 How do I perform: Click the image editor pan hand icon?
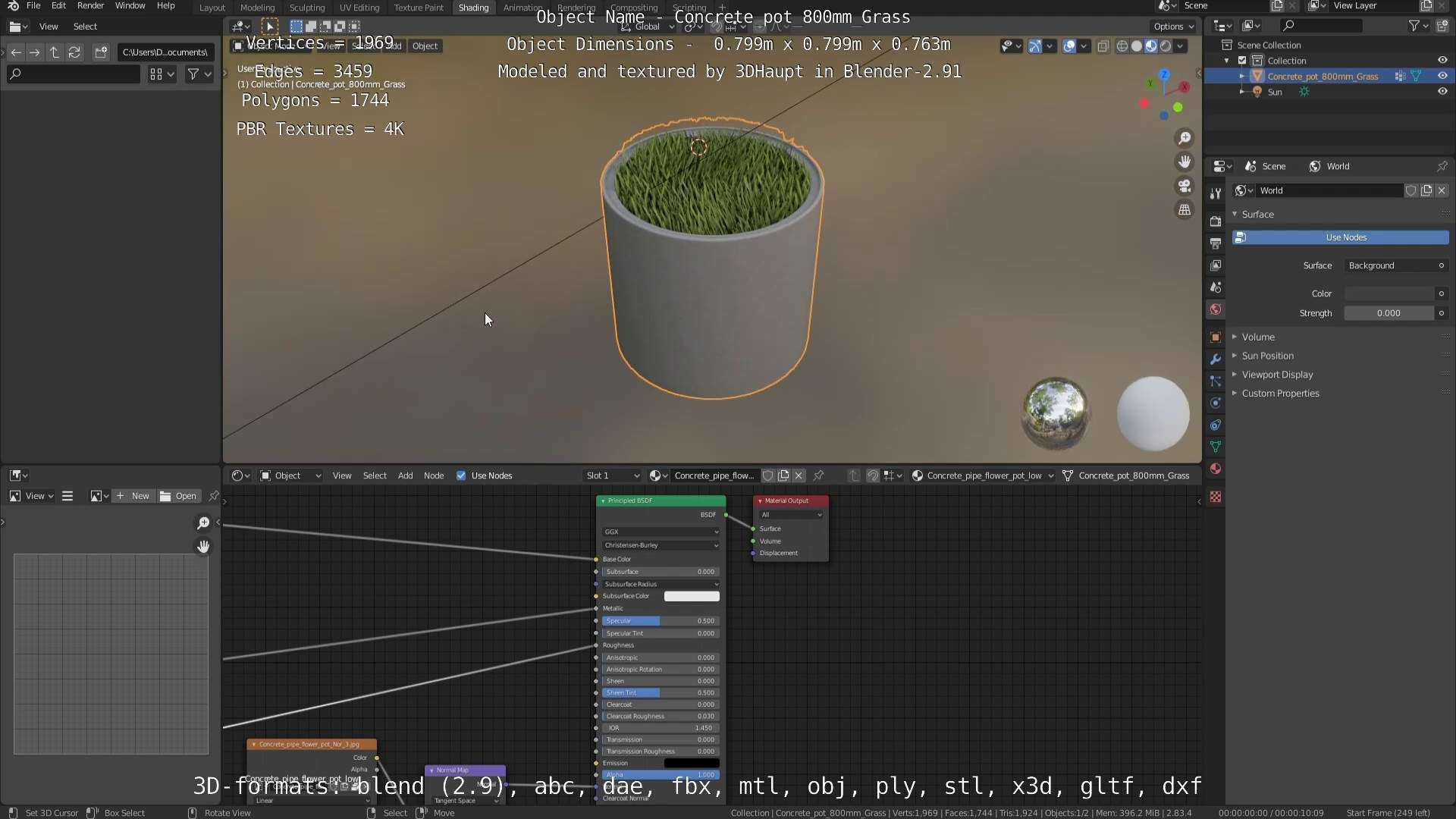click(203, 547)
